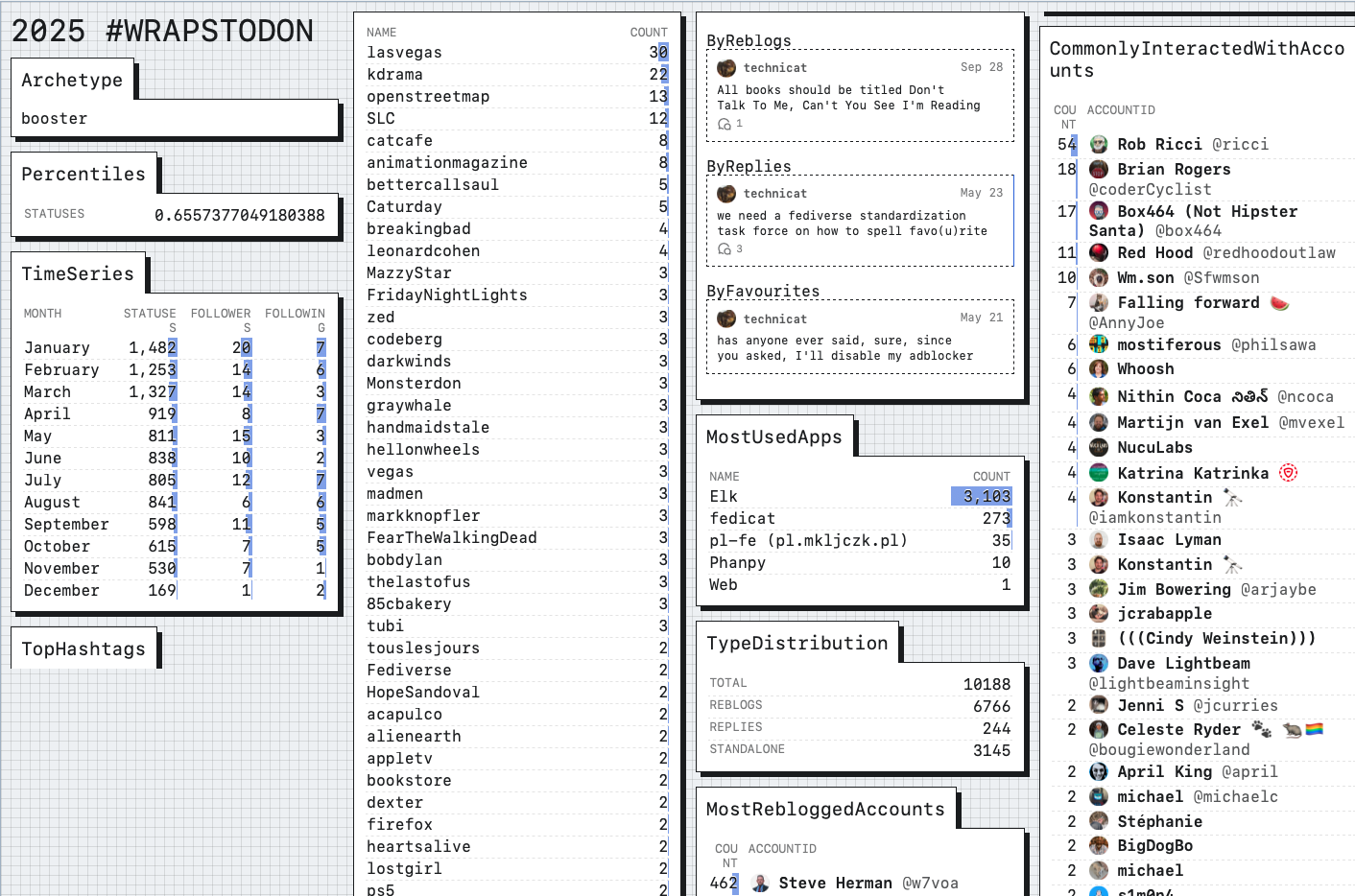
Task: Click the reply icon on the ByReplies post
Action: coord(725,249)
